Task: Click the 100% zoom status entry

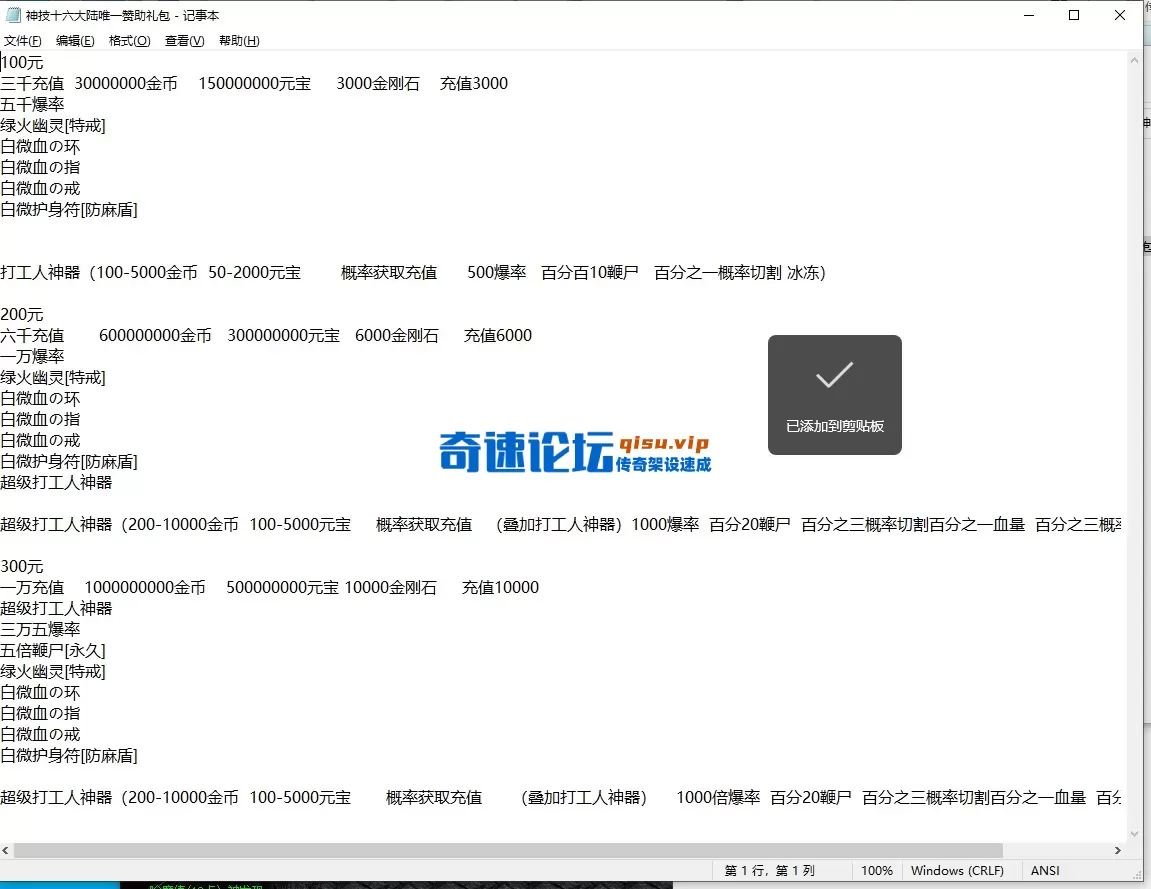Action: click(x=876, y=871)
